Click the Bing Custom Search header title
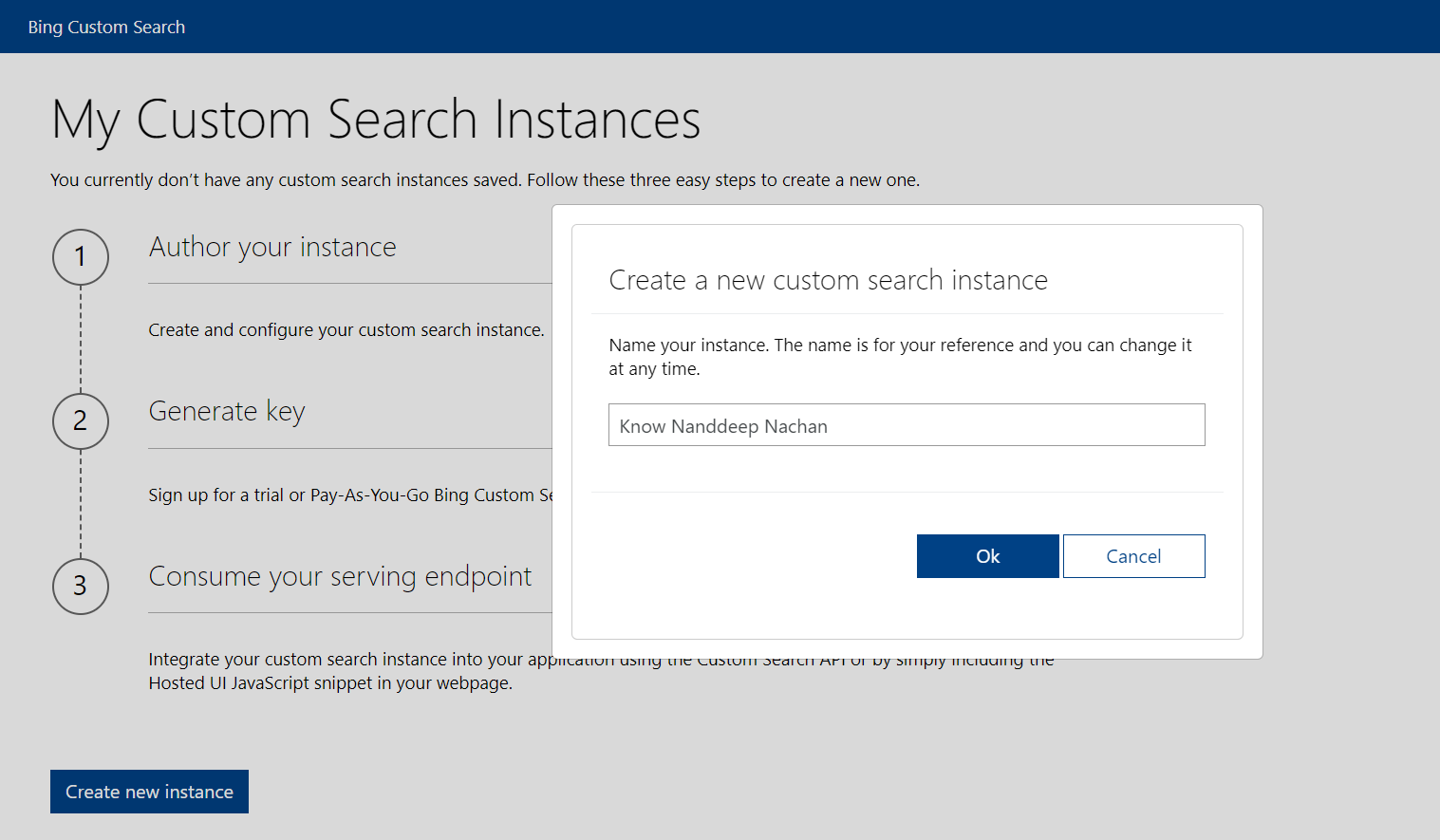The height and width of the screenshot is (840, 1440). [106, 28]
